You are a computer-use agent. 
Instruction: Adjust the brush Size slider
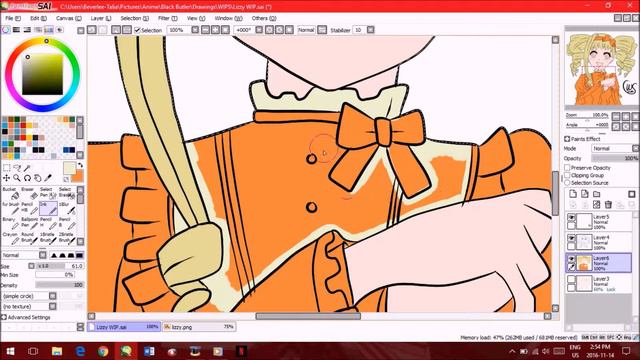click(x=60, y=266)
